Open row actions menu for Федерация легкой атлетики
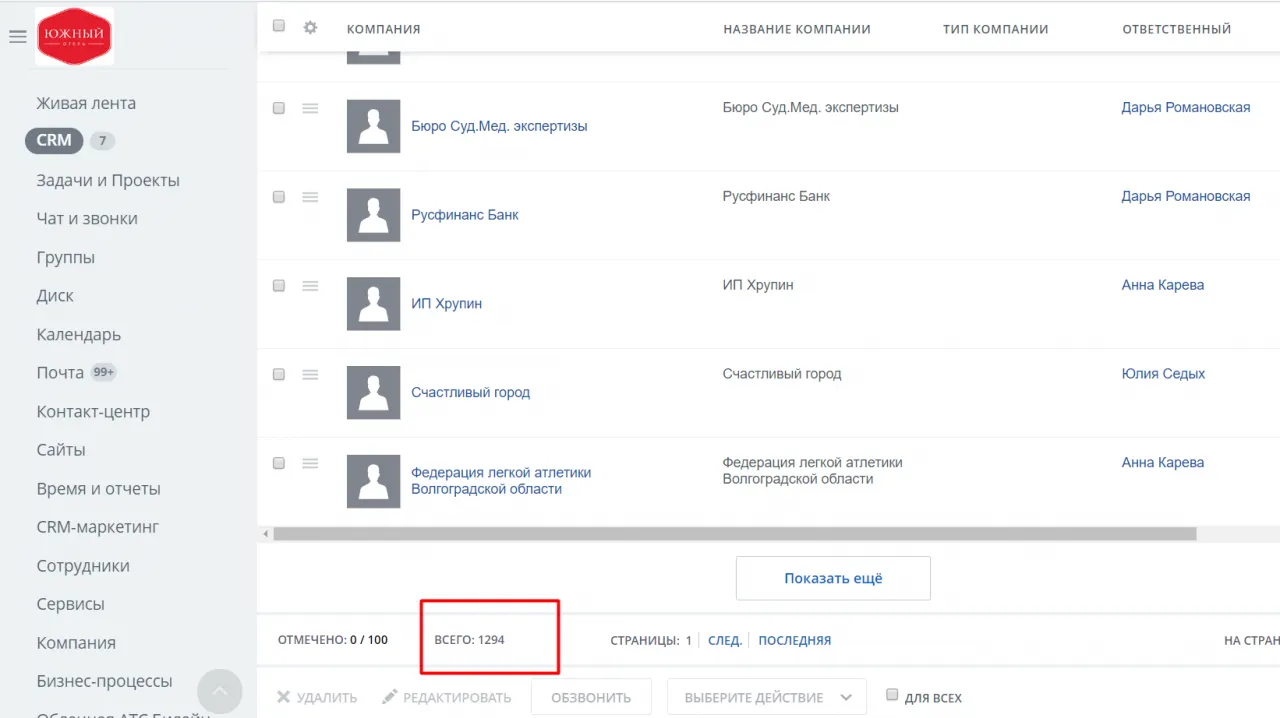 (310, 464)
